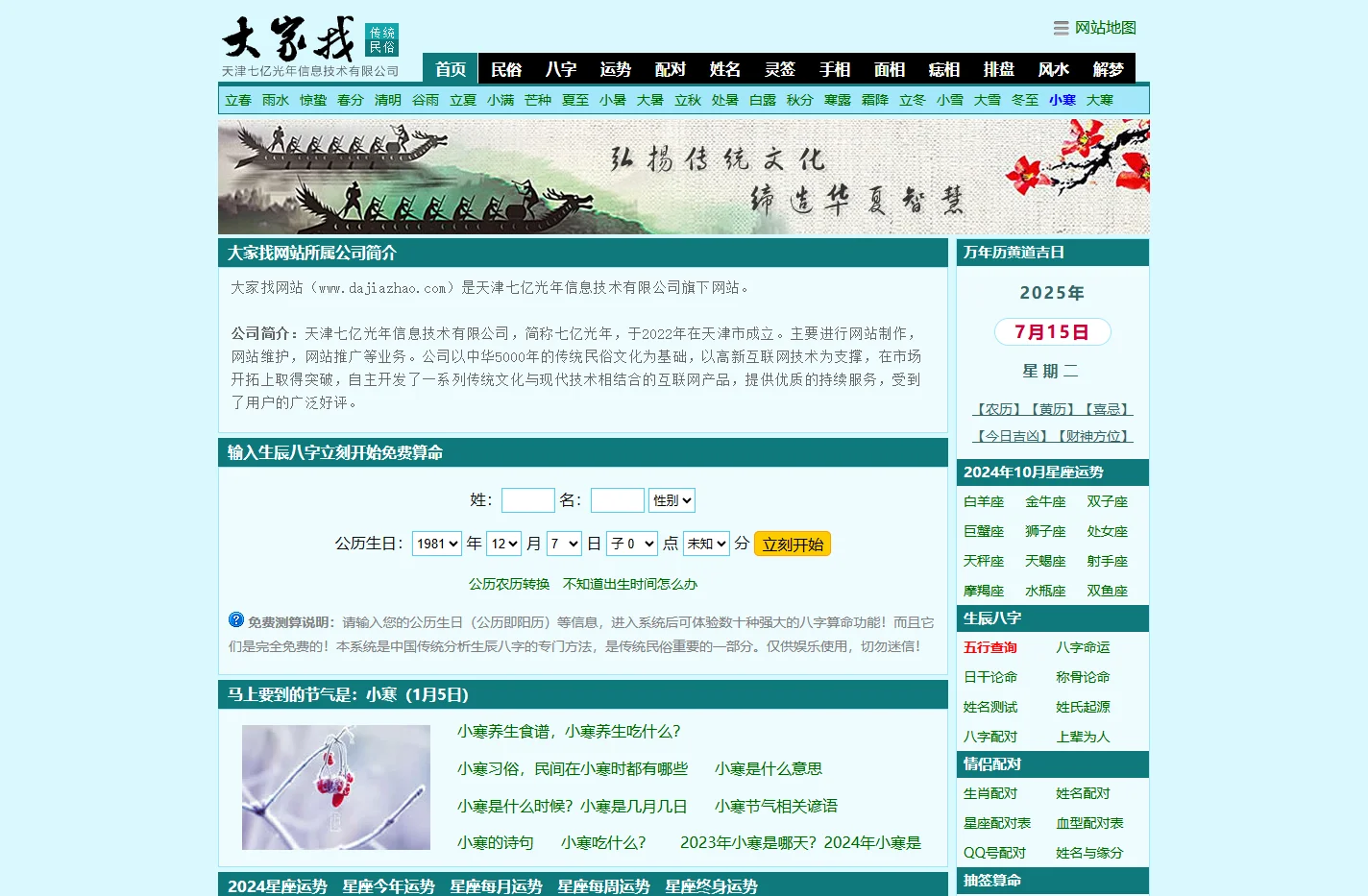Open the birth month dropdown showing 12
Viewport: 1368px width, 896px height.
(504, 544)
